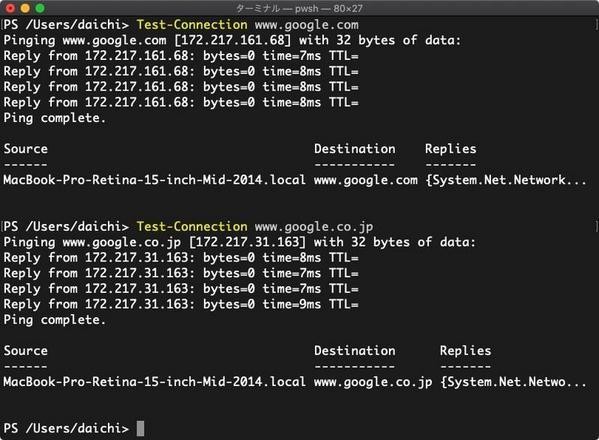Click the second Replies column header

pos(465,351)
